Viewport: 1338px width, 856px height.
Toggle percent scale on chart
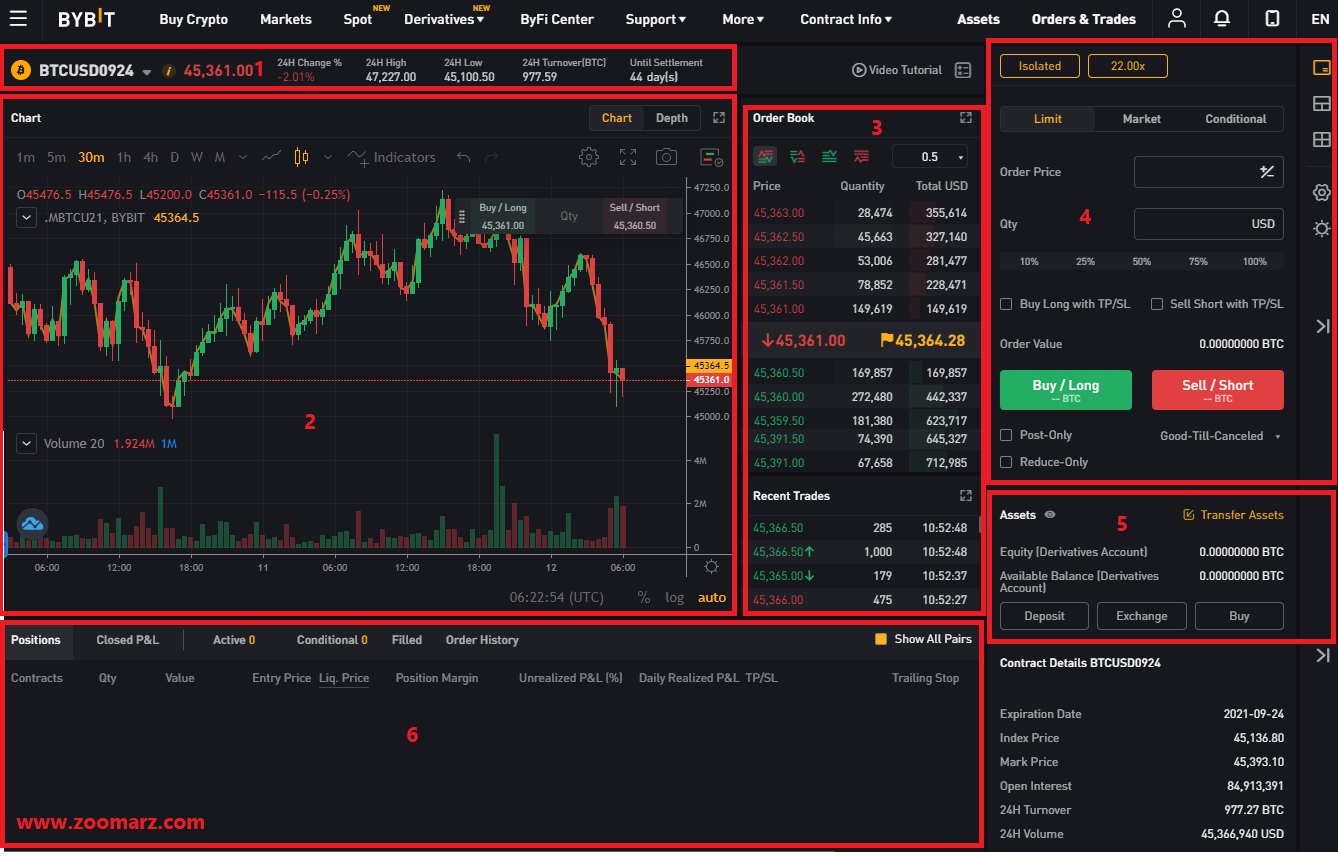pos(644,597)
